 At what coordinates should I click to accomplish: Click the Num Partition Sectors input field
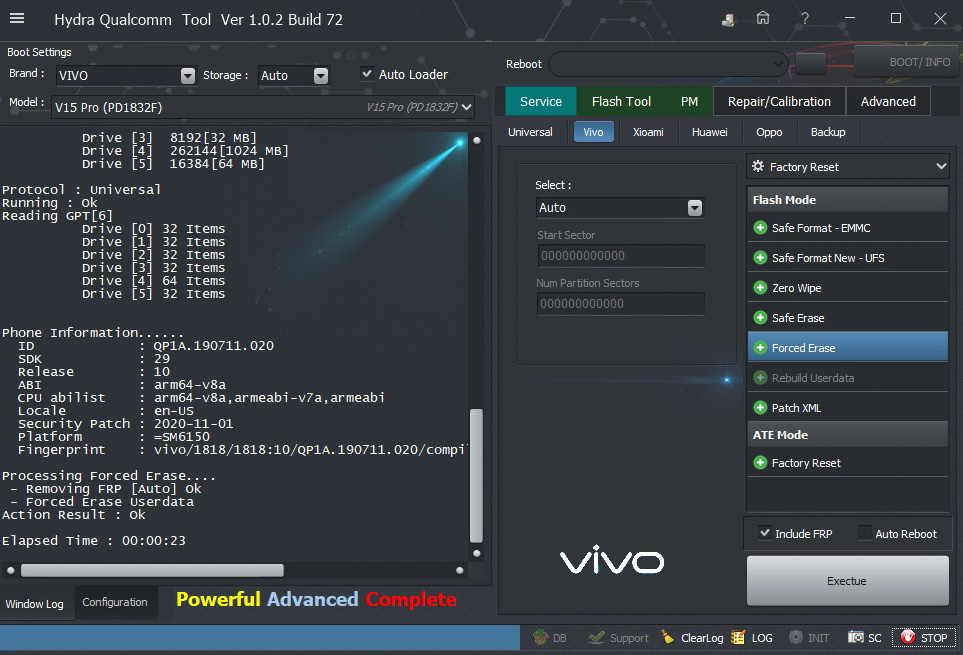tap(620, 304)
